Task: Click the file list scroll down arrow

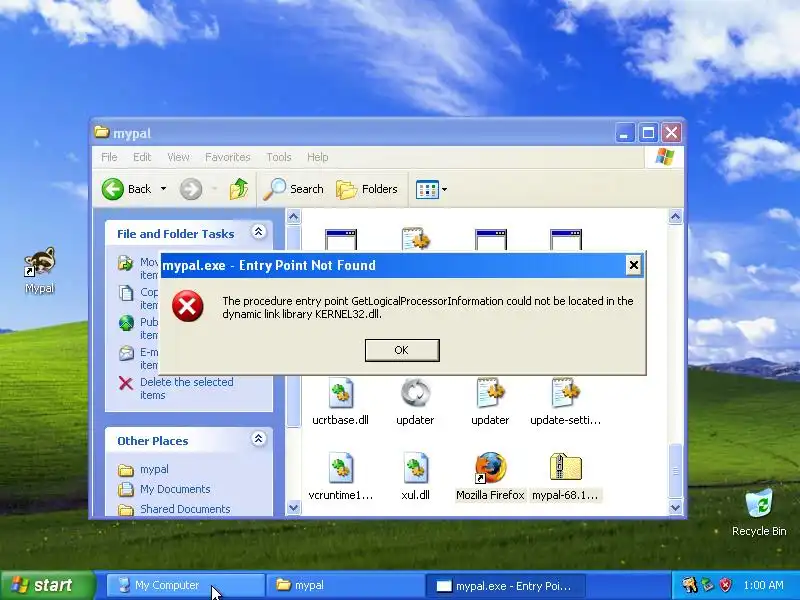Action: click(675, 508)
